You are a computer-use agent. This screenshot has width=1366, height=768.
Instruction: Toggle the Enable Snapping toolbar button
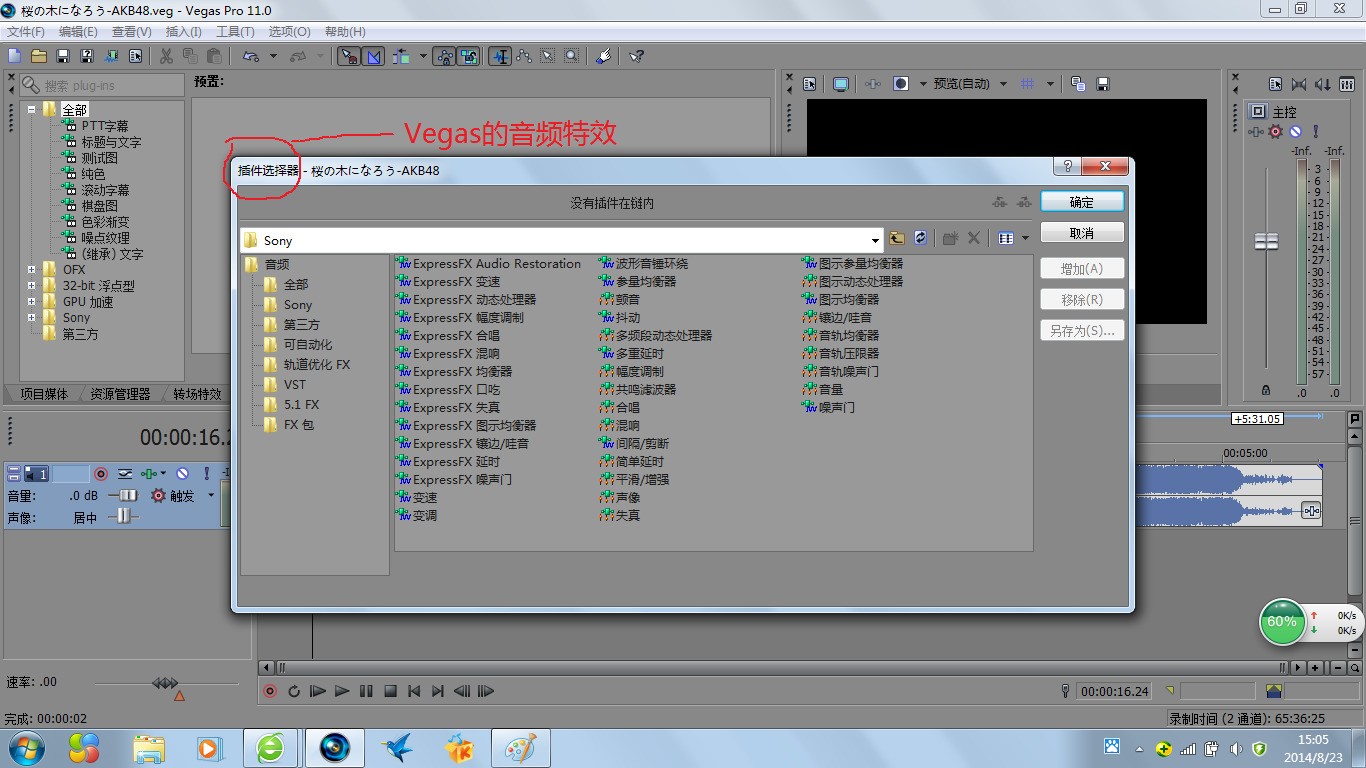click(x=349, y=56)
